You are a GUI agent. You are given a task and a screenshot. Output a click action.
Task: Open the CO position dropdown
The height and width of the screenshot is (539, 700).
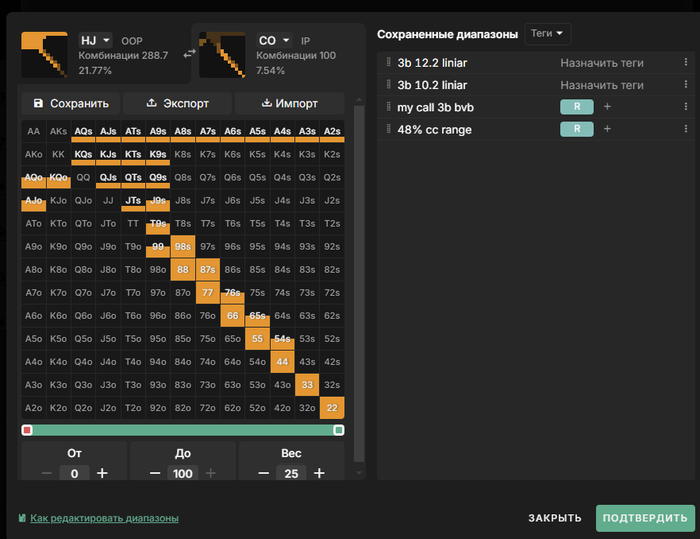tap(274, 41)
